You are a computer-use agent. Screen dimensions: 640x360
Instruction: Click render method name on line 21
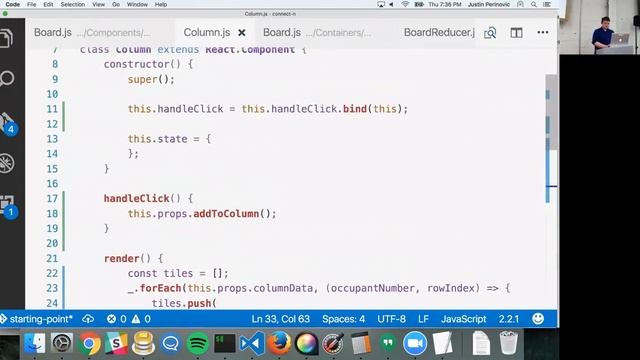(121, 258)
